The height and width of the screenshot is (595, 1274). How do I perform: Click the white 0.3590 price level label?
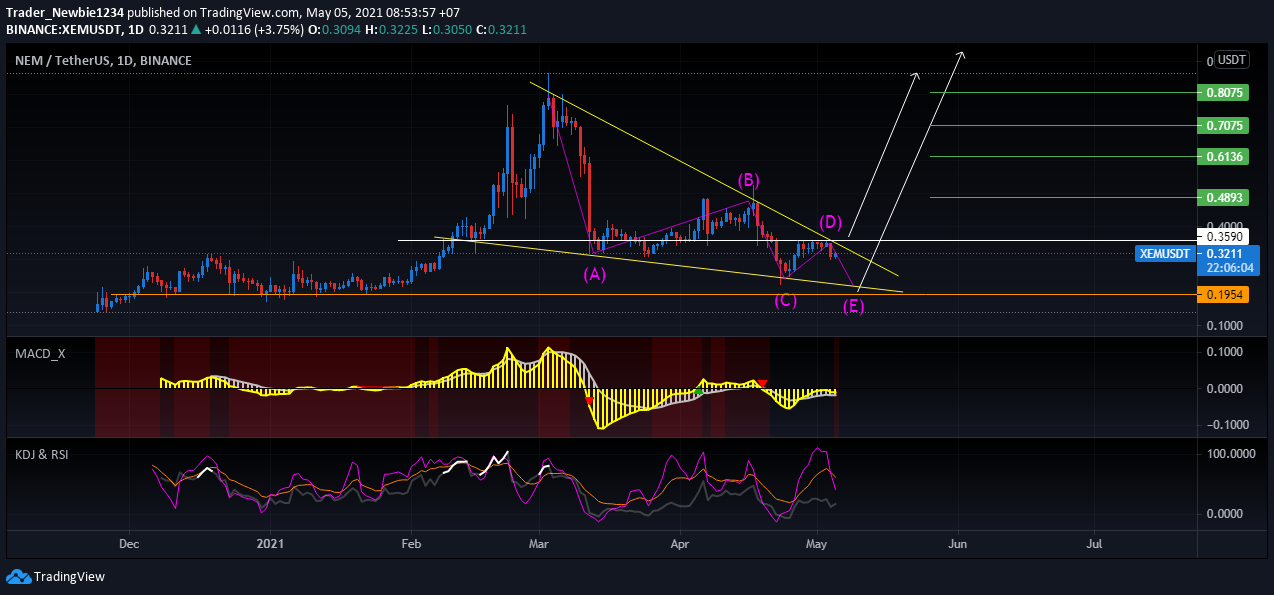1224,237
